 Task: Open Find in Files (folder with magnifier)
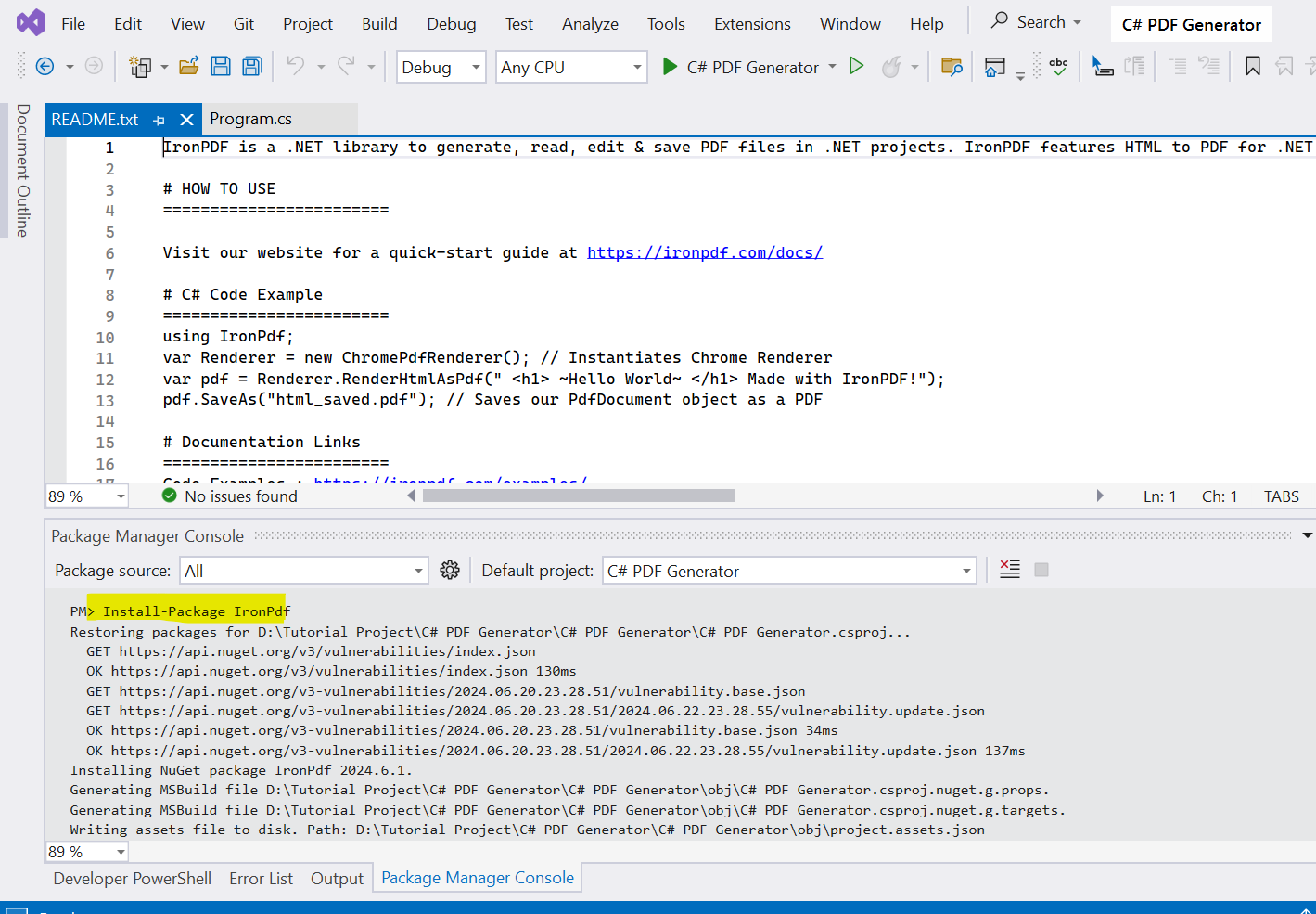click(x=952, y=66)
